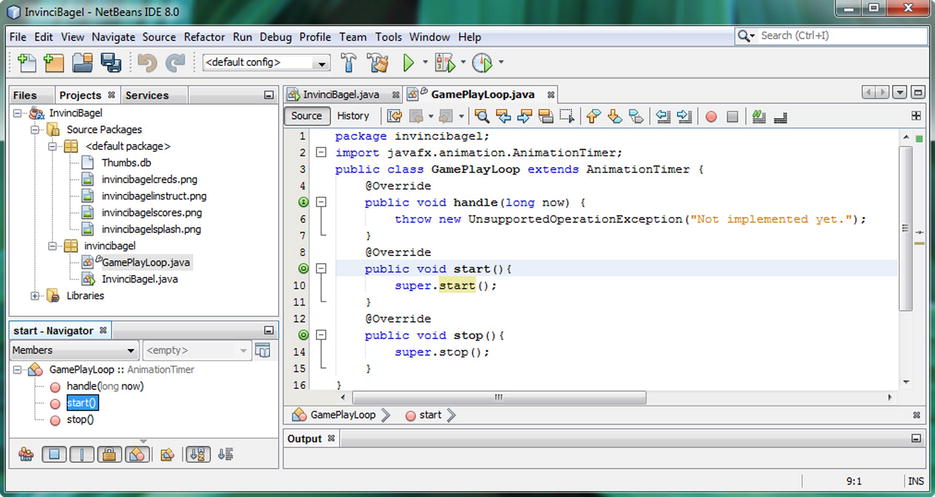Viewport: 935px width, 497px height.
Task: Minimize the Output panel
Action: point(917,439)
